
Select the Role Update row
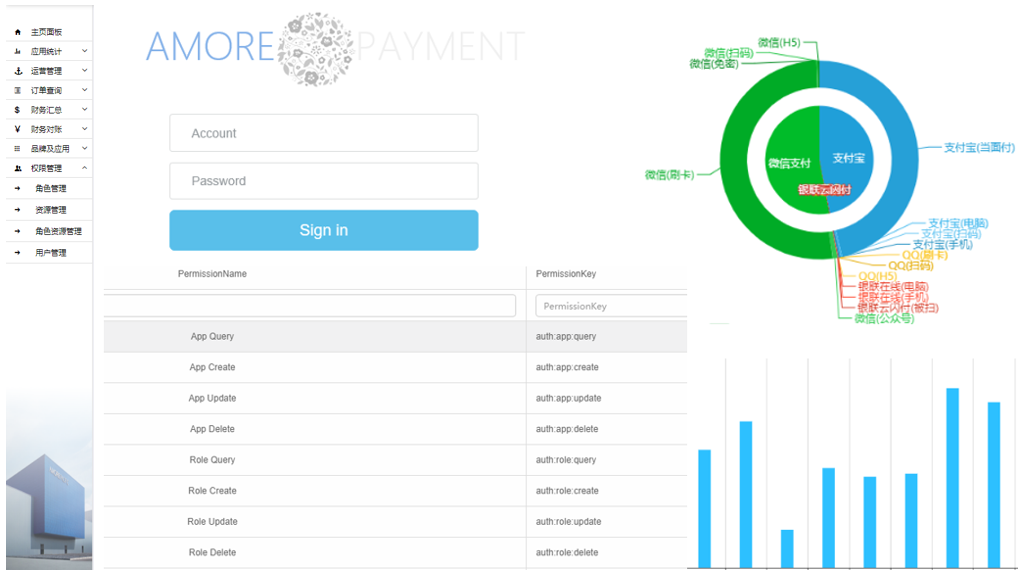pyautogui.click(x=396, y=521)
